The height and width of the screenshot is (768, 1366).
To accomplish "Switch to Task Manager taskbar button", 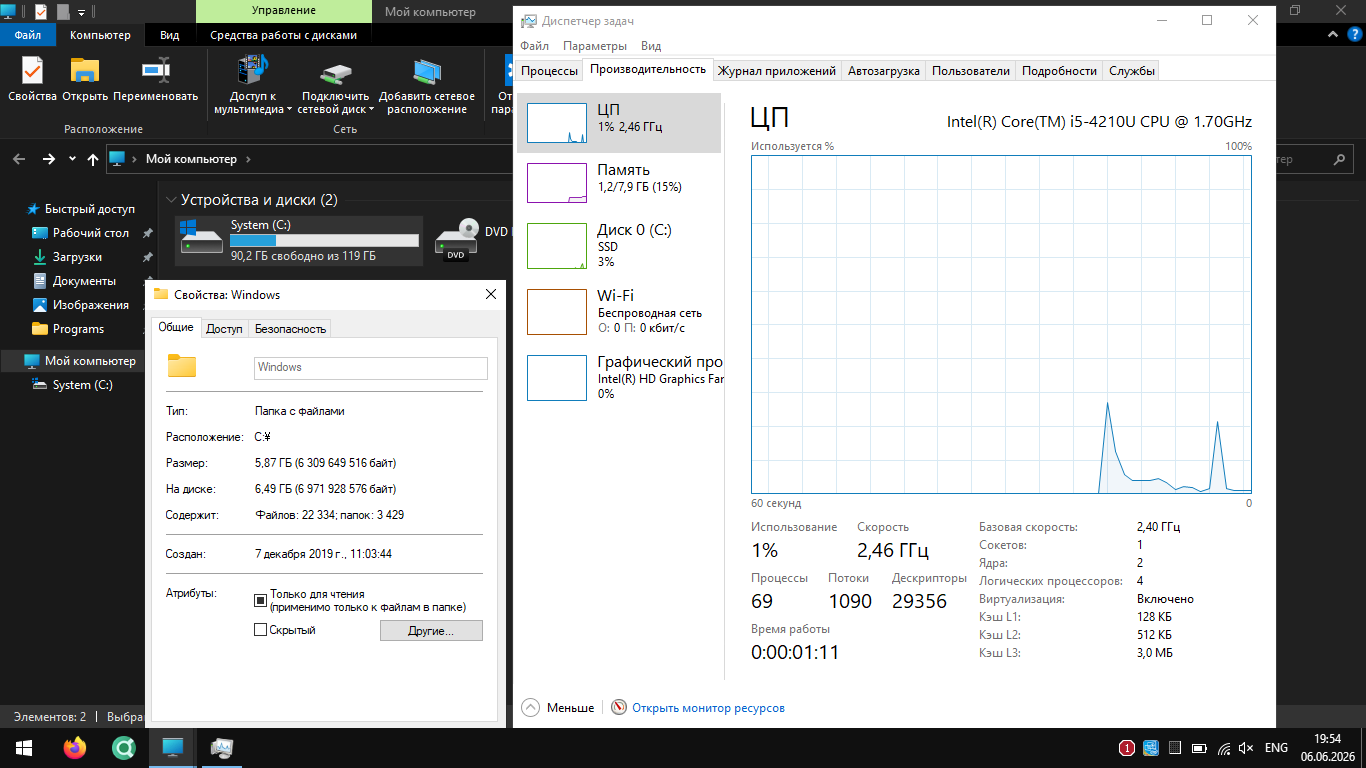I will 221,748.
